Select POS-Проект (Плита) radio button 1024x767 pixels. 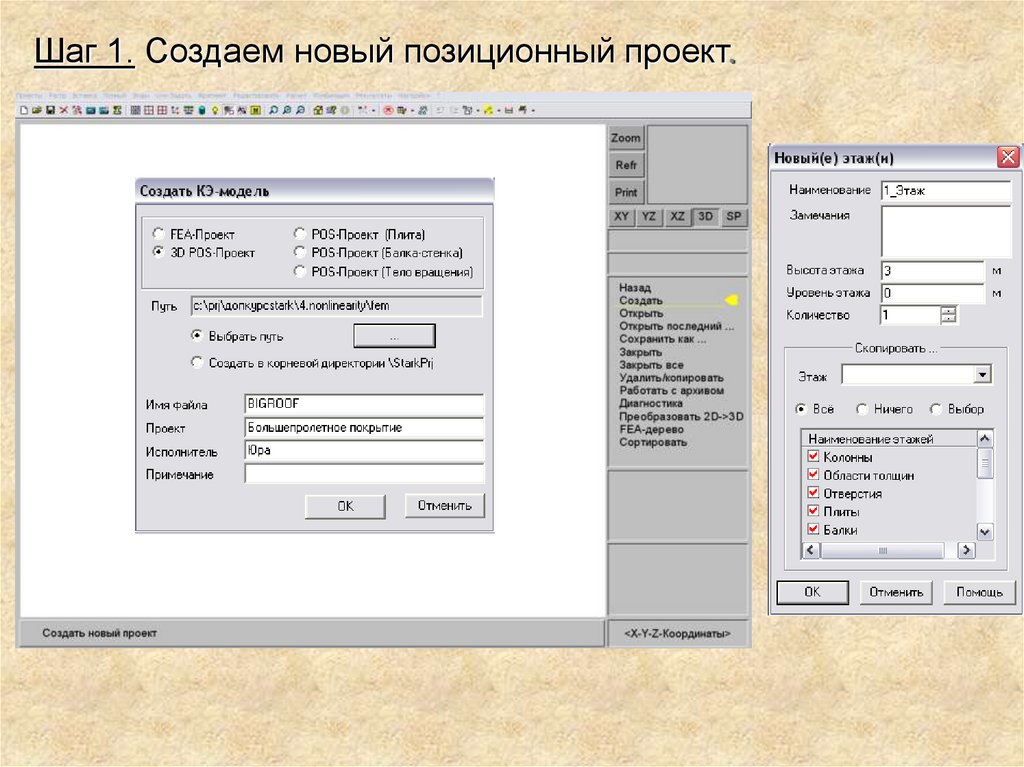[299, 233]
